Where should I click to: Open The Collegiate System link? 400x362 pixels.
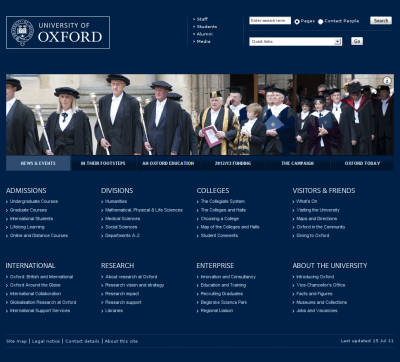click(223, 201)
